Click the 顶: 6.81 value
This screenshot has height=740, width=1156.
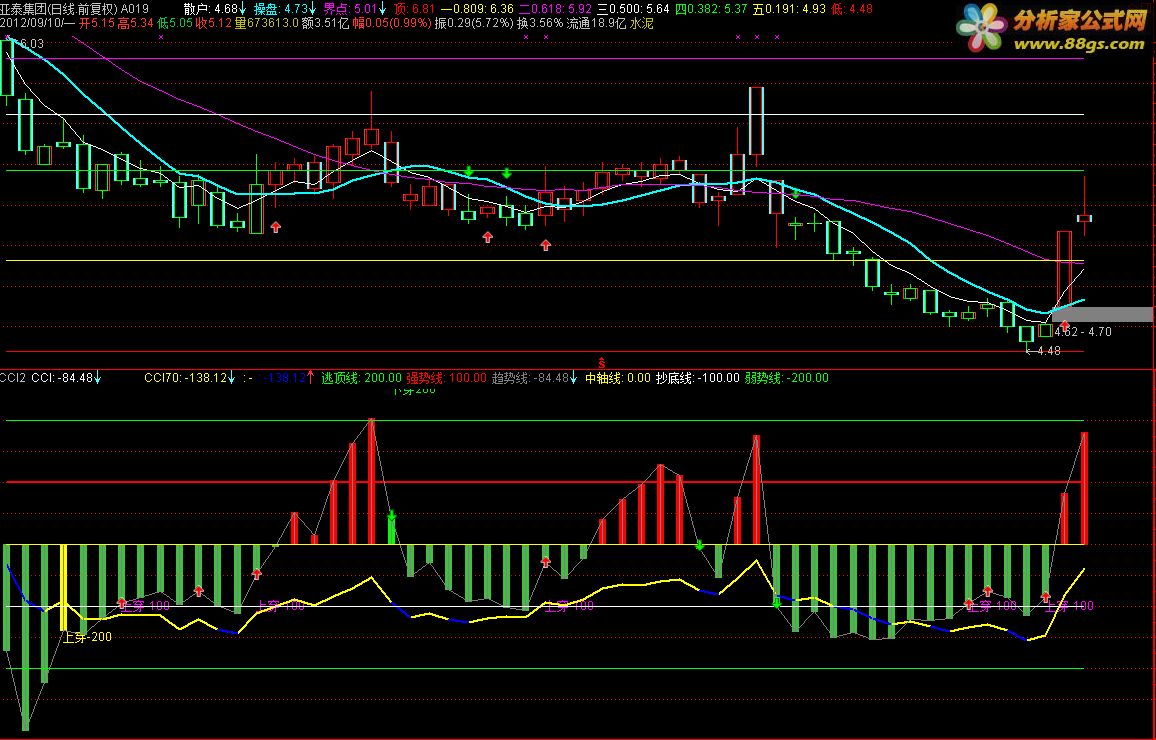[x=414, y=9]
